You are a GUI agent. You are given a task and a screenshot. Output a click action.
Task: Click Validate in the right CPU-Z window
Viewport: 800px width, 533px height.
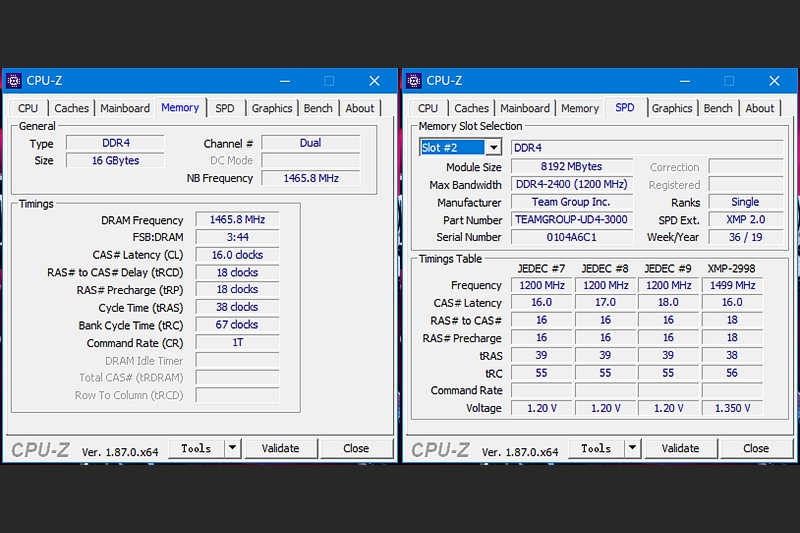coord(681,448)
